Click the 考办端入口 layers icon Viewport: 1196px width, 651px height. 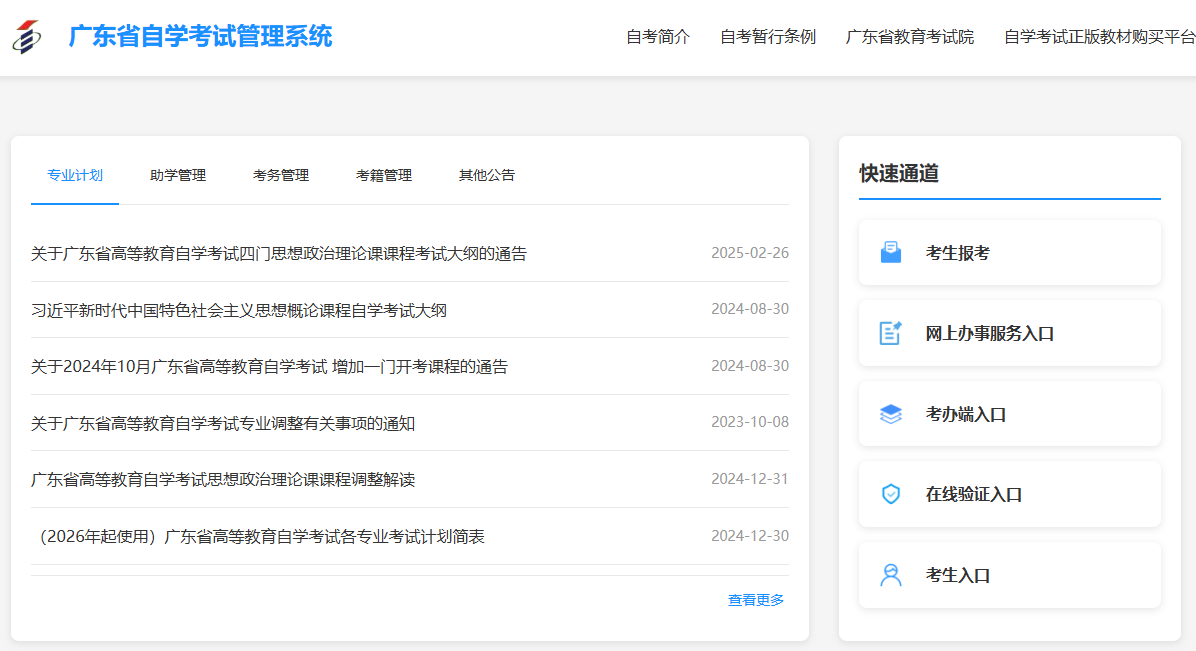[891, 414]
